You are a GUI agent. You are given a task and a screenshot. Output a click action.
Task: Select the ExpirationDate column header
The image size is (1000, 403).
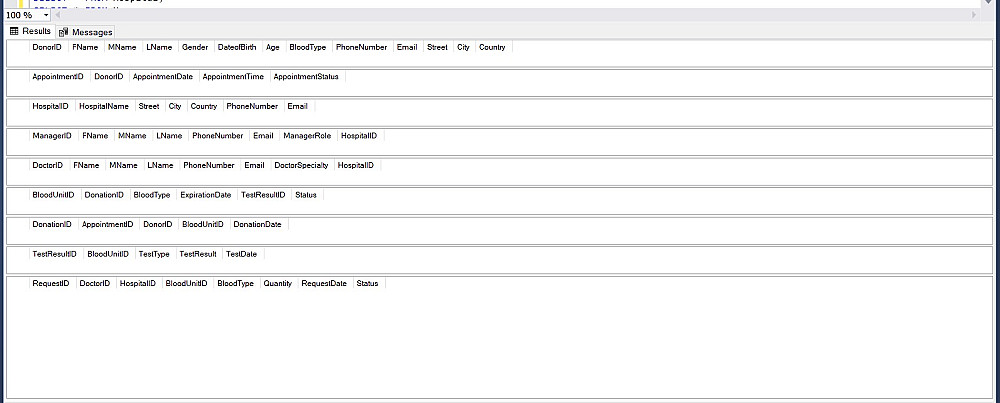(x=205, y=195)
